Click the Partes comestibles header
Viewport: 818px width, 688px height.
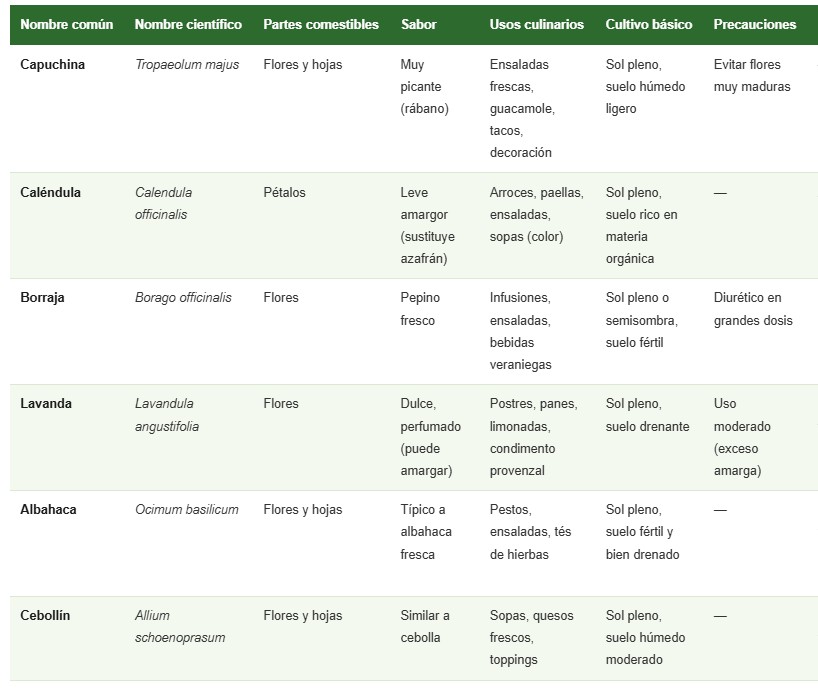pyautogui.click(x=321, y=24)
